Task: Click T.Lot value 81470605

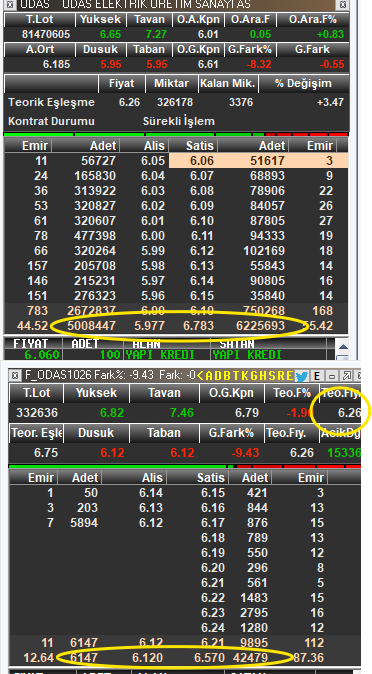Action: [x=46, y=34]
